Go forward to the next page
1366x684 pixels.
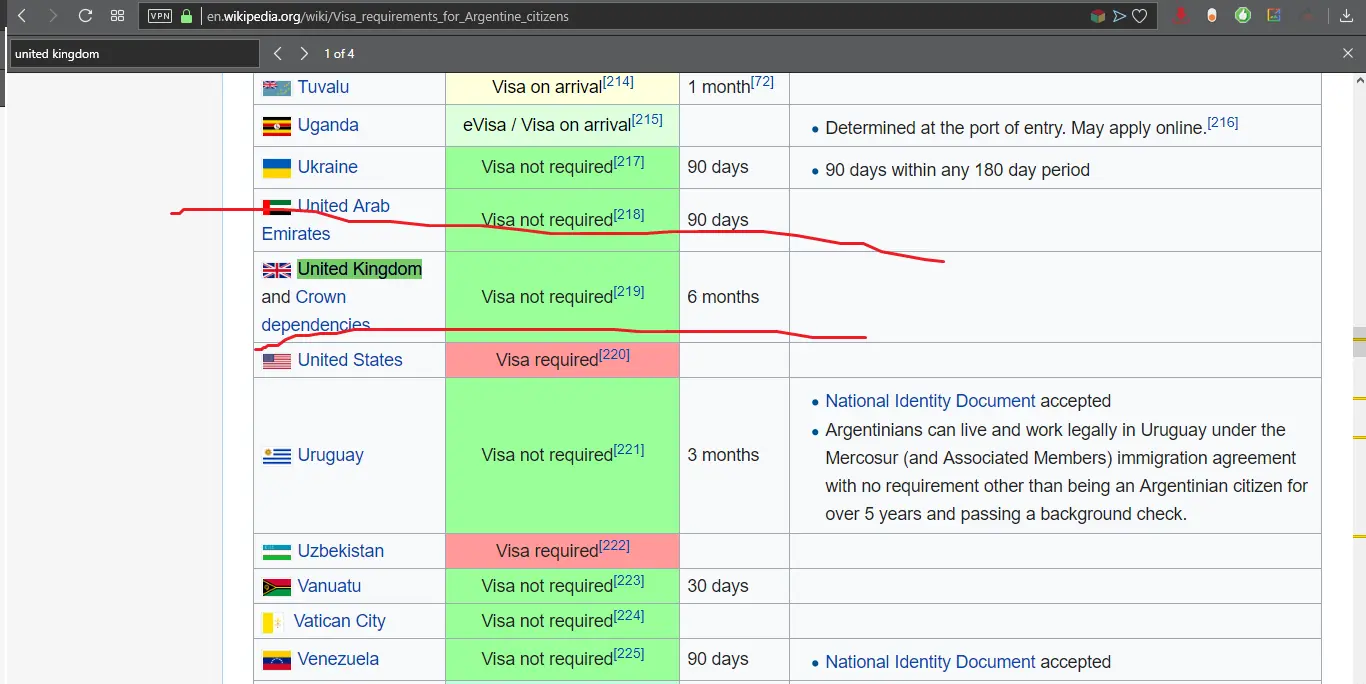click(53, 16)
